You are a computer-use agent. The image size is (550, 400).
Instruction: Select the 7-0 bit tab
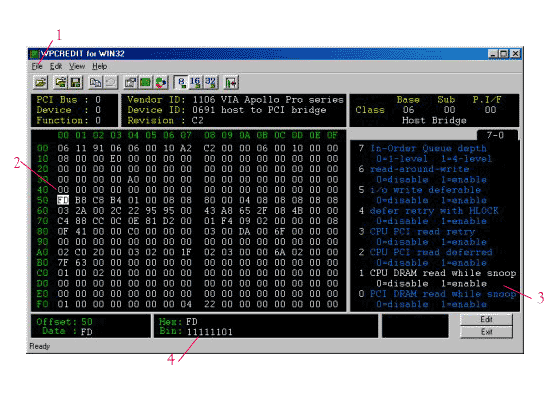[x=496, y=135]
